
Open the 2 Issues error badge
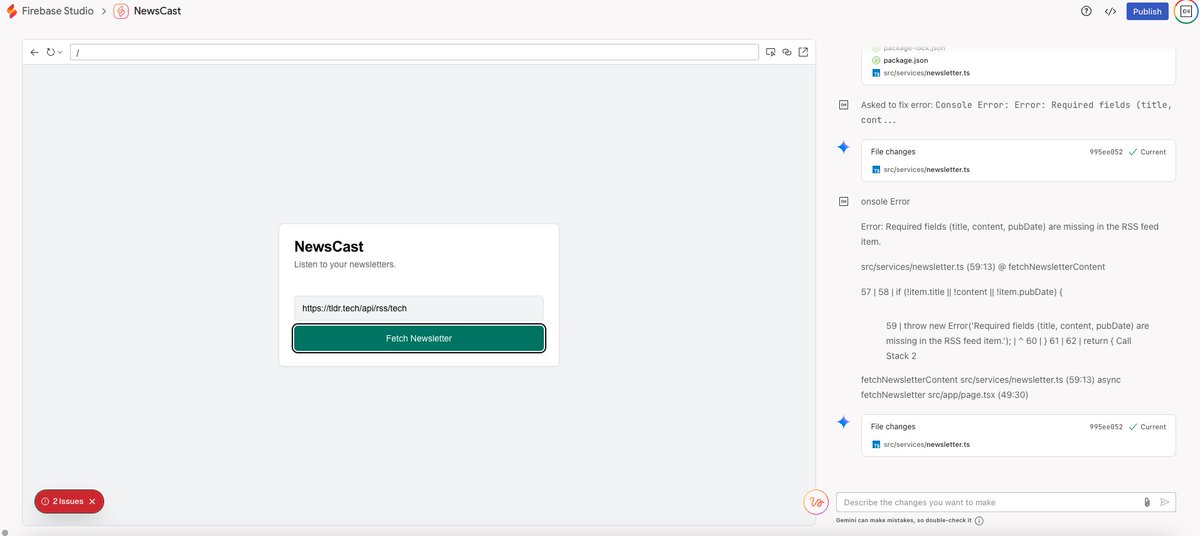62,501
